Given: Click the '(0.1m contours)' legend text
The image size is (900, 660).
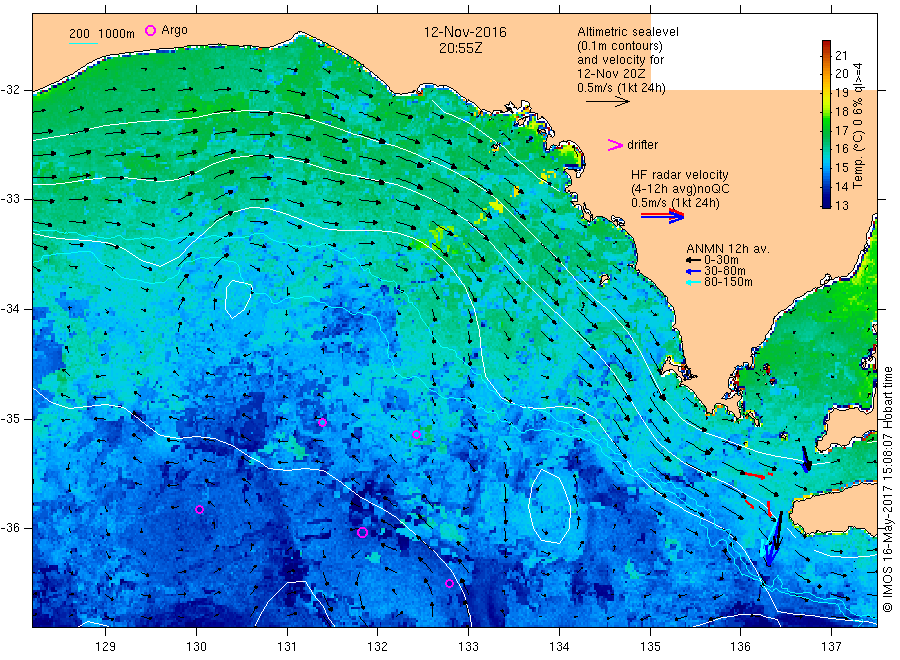Looking at the screenshot, I should tap(620, 46).
